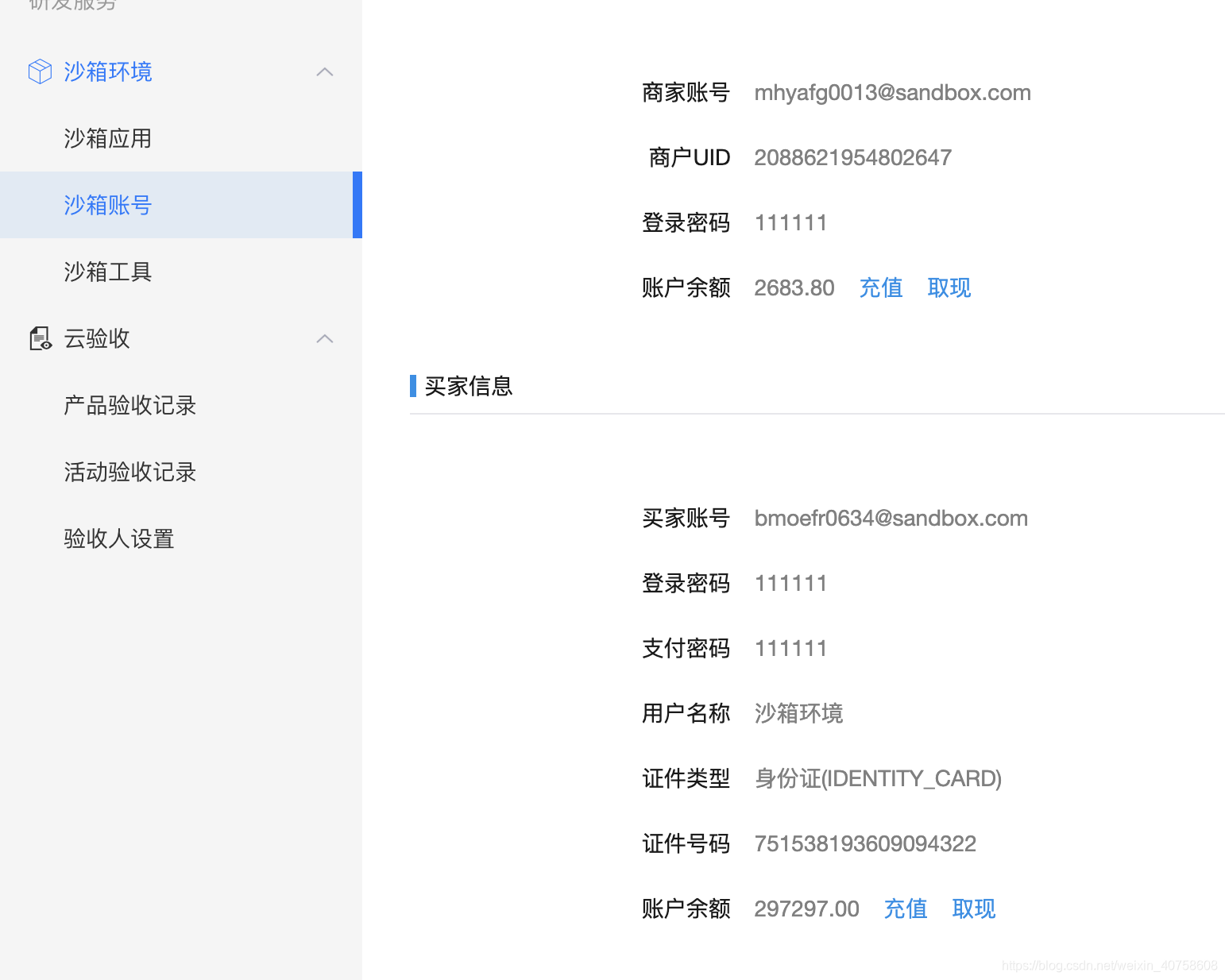Click 取现 for buyer balance 297297.00
Screen dimensions: 1225x980
(974, 909)
